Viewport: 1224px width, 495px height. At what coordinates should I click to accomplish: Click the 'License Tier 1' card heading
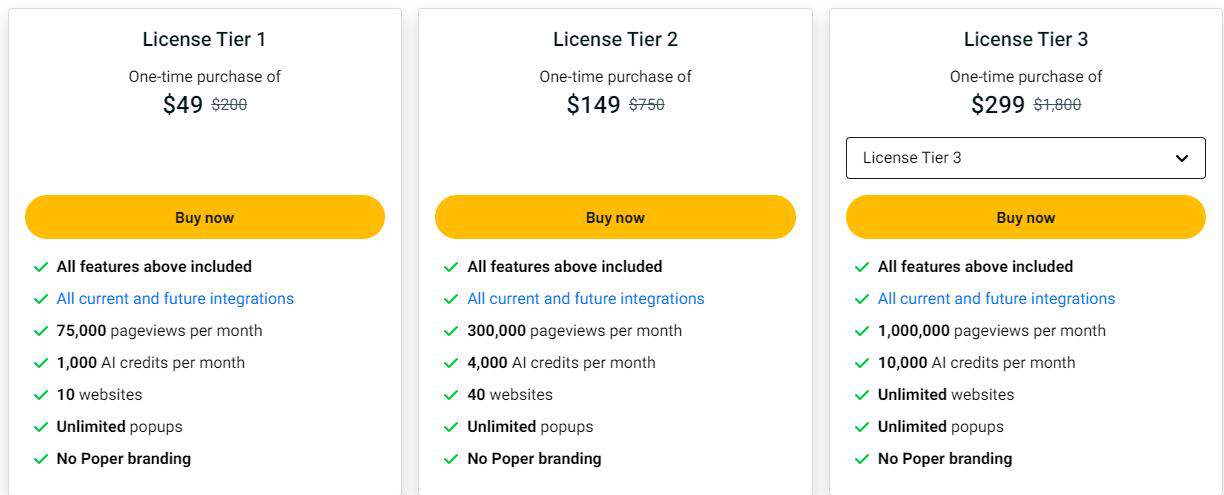204,40
